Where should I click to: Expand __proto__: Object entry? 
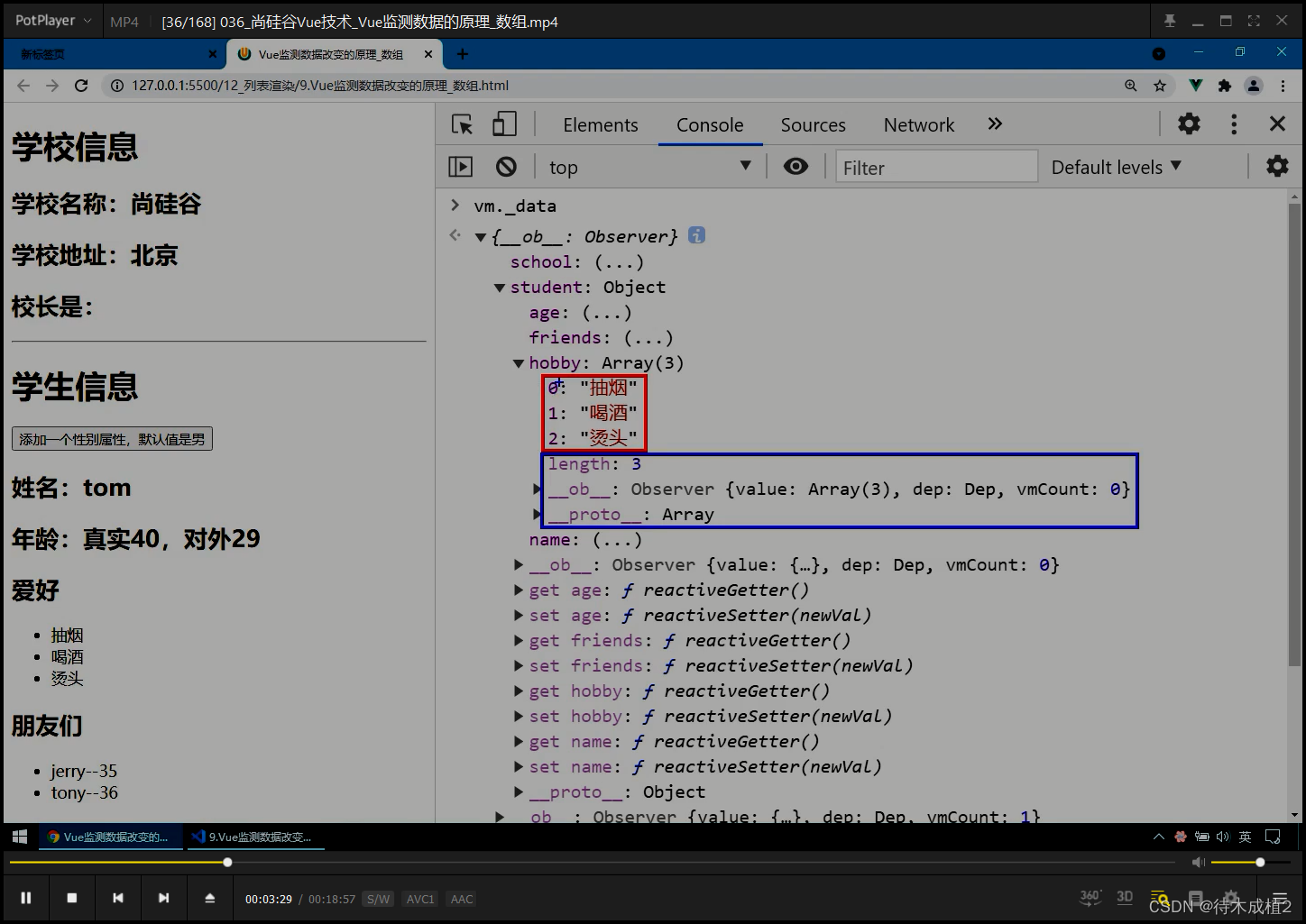tap(519, 792)
